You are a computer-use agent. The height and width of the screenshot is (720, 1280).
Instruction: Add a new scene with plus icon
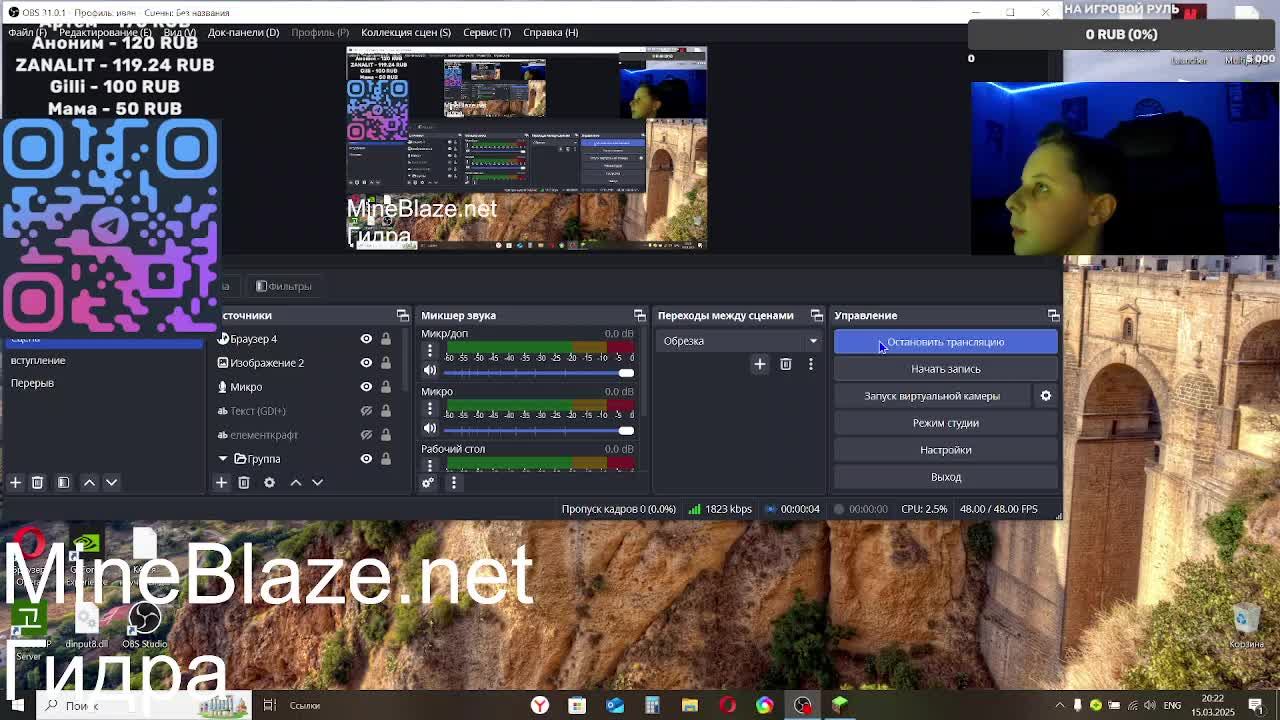tap(15, 482)
